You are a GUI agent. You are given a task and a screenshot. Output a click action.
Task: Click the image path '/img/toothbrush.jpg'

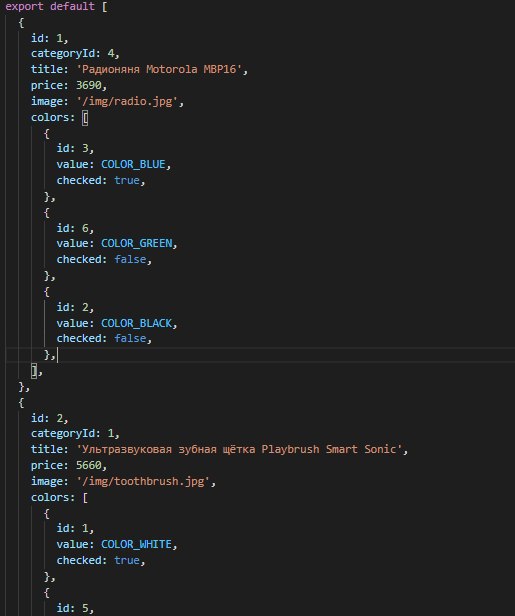[x=143, y=482]
